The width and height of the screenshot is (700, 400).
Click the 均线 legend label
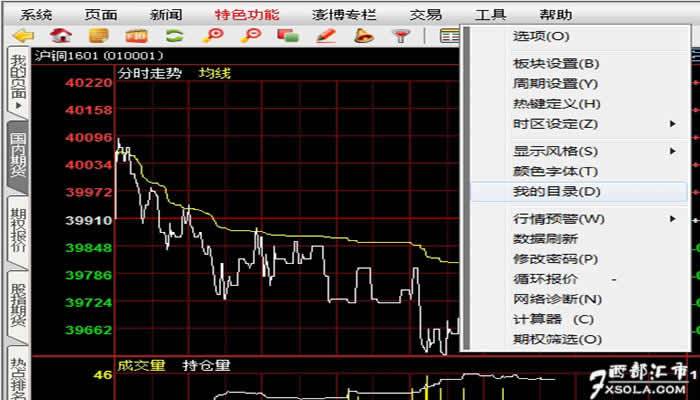point(215,73)
